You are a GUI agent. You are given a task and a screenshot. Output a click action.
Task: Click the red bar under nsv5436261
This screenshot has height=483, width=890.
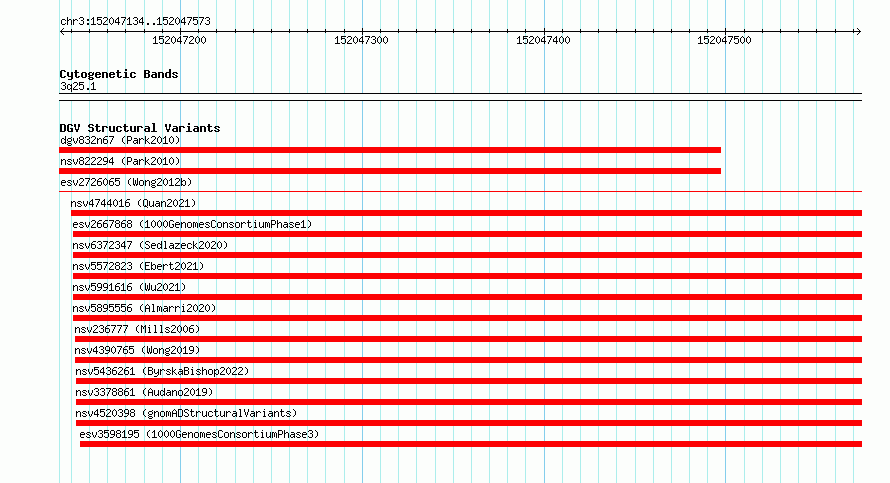click(x=469, y=381)
